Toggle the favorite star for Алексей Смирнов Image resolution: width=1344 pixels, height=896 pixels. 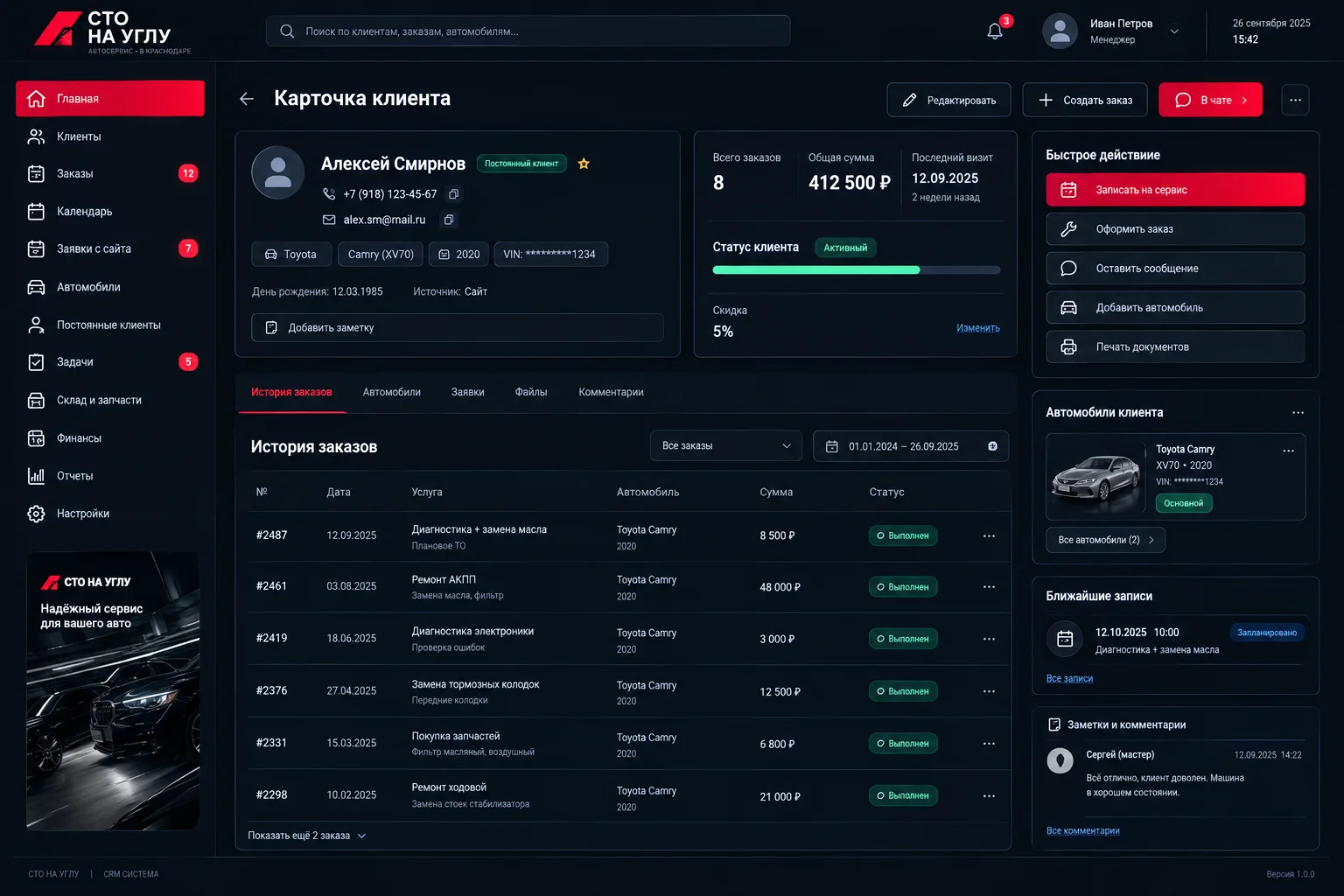pos(584,164)
